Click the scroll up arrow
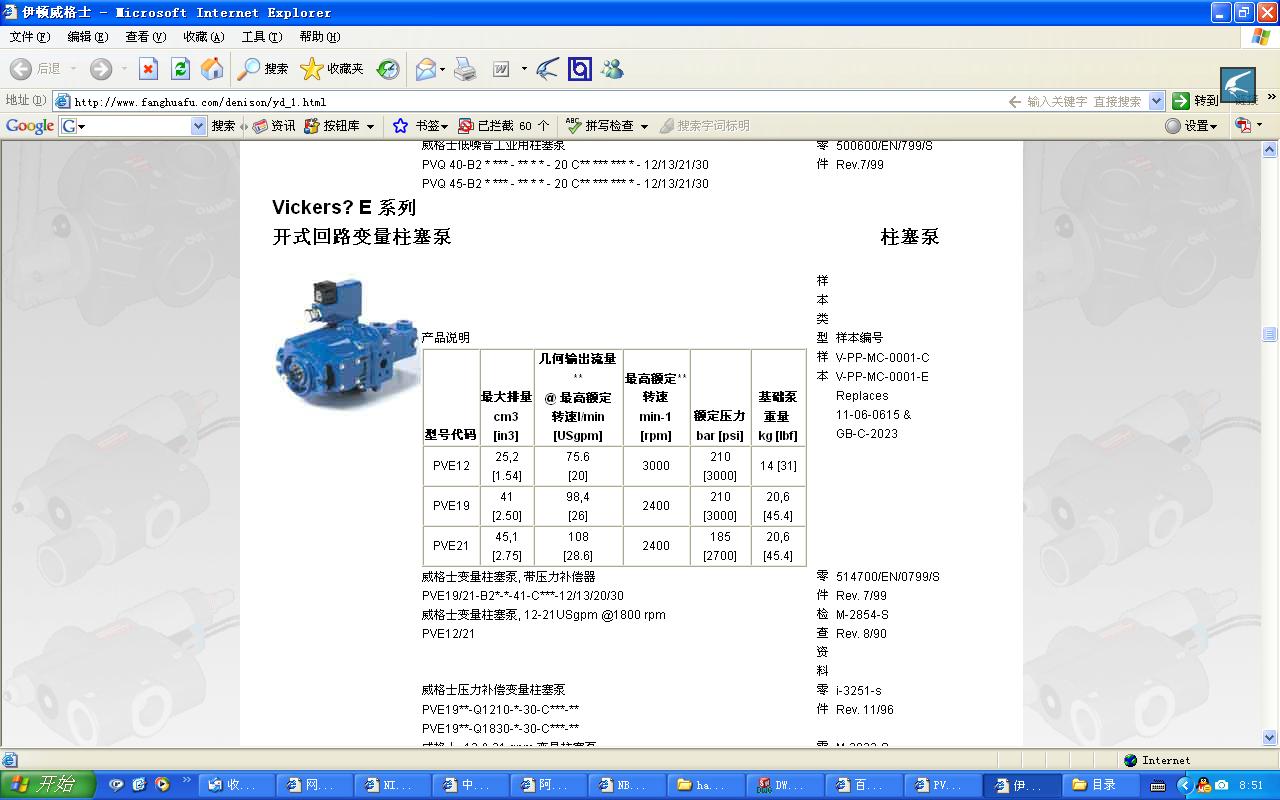 [x=1270, y=150]
